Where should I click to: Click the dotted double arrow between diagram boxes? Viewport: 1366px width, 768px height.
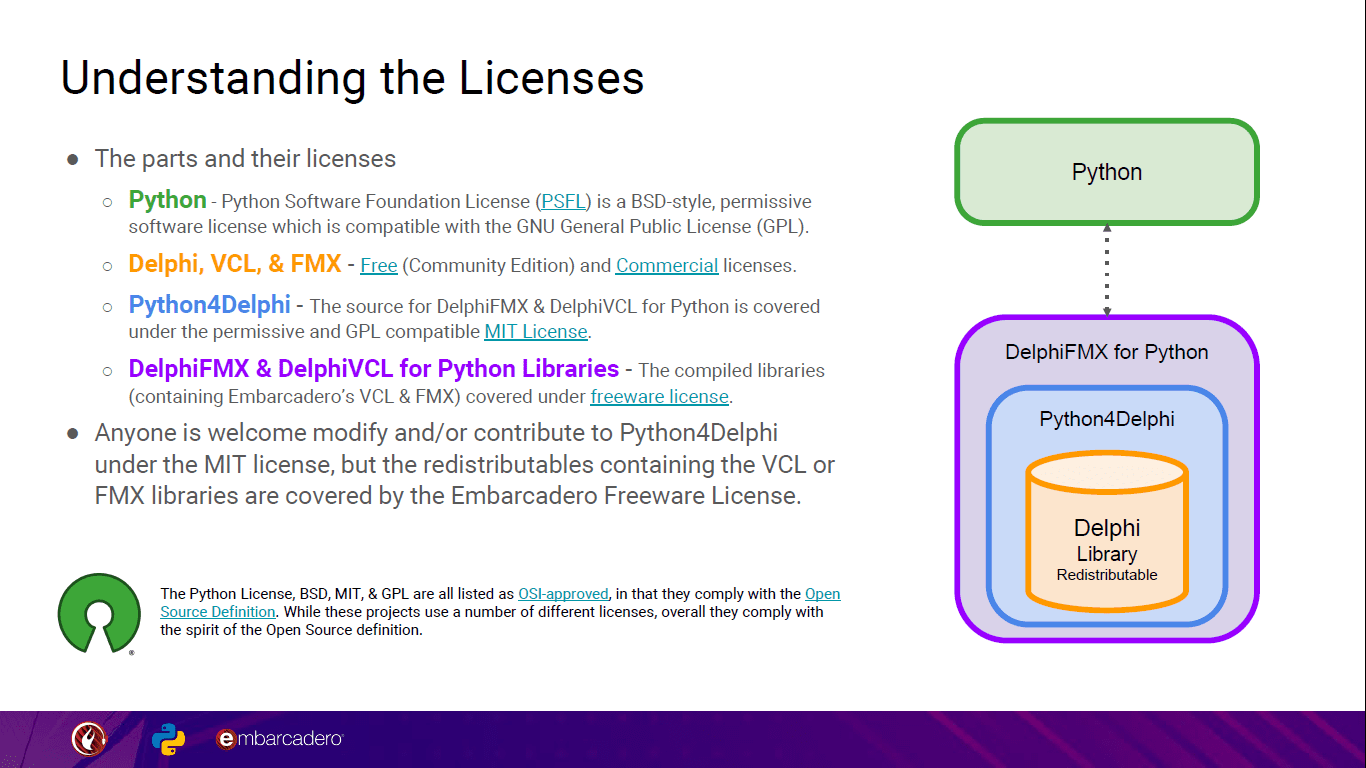tap(1107, 270)
